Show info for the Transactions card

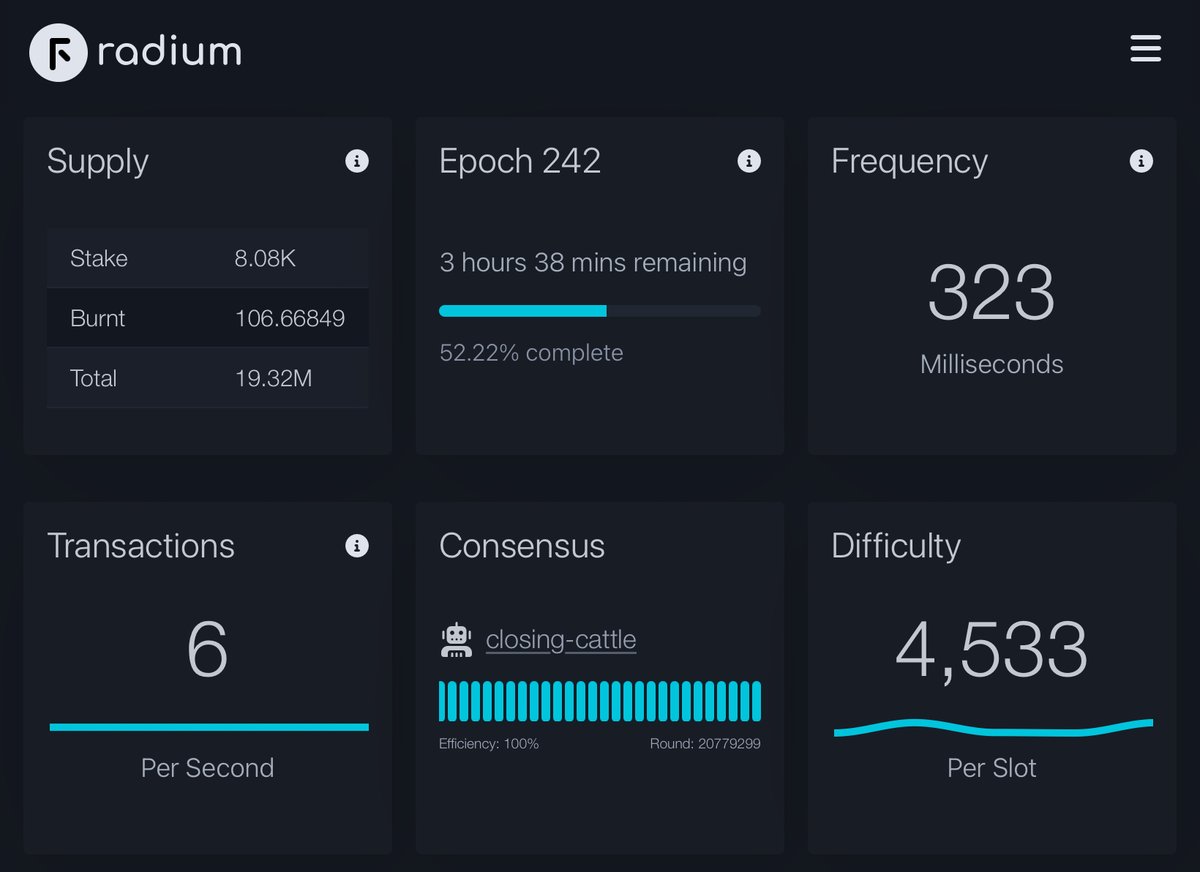click(357, 546)
